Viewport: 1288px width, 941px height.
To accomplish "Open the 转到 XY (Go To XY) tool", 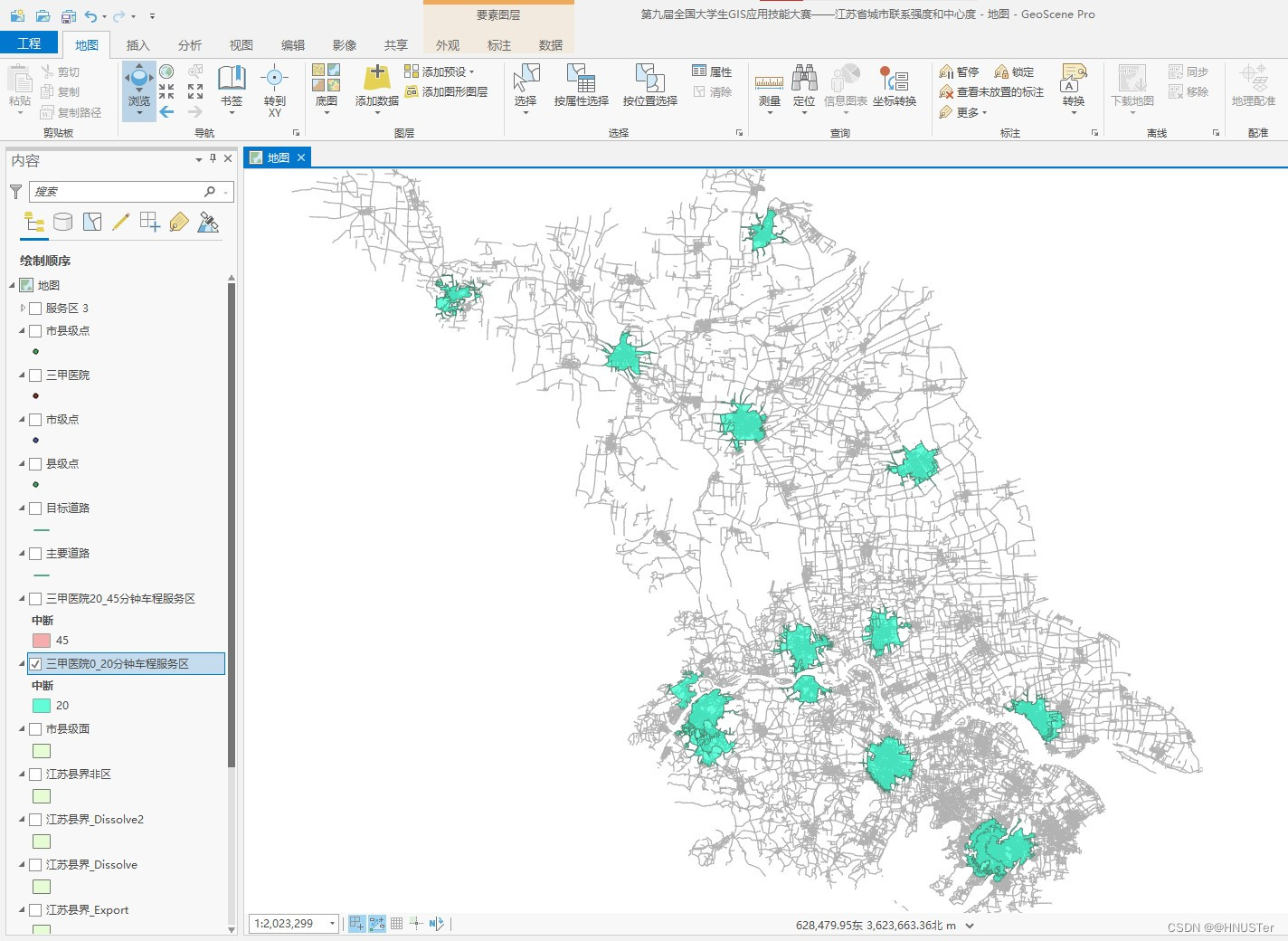I will [274, 90].
